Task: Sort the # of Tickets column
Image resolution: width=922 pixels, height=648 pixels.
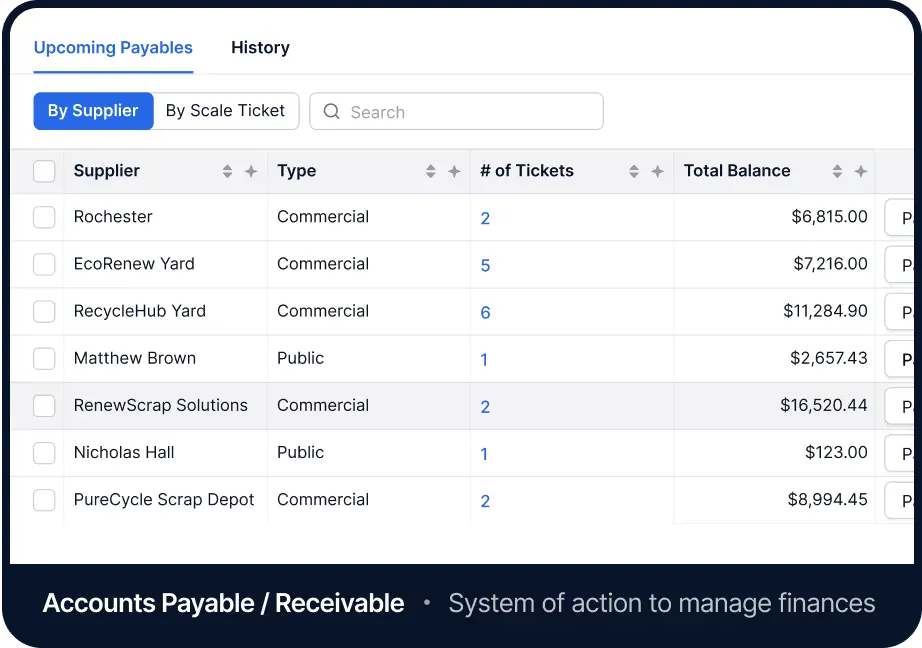Action: (x=633, y=172)
